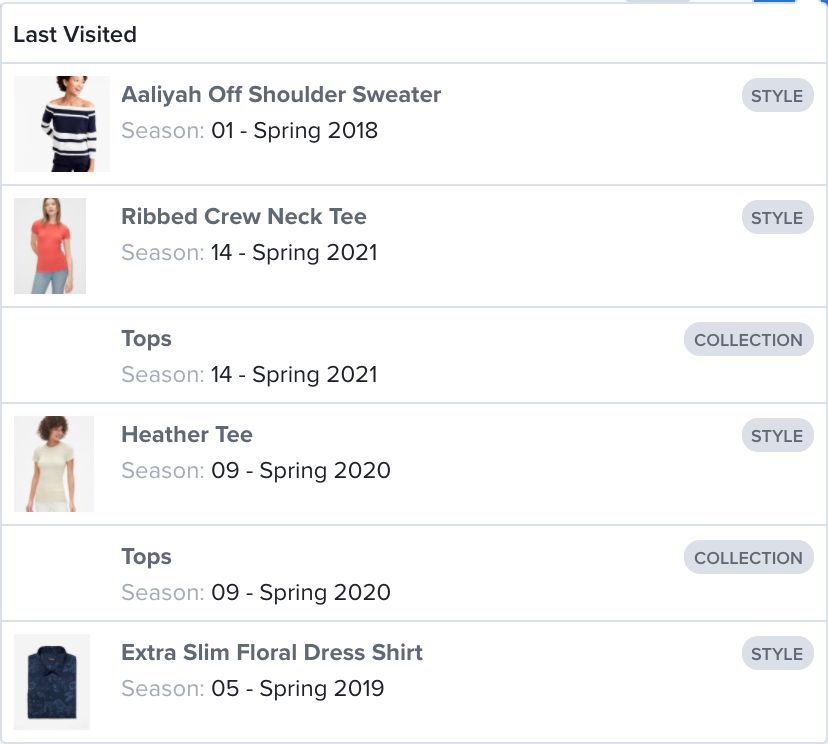Open the Heather Tee product thumbnail
828x744 pixels.
coord(54,464)
